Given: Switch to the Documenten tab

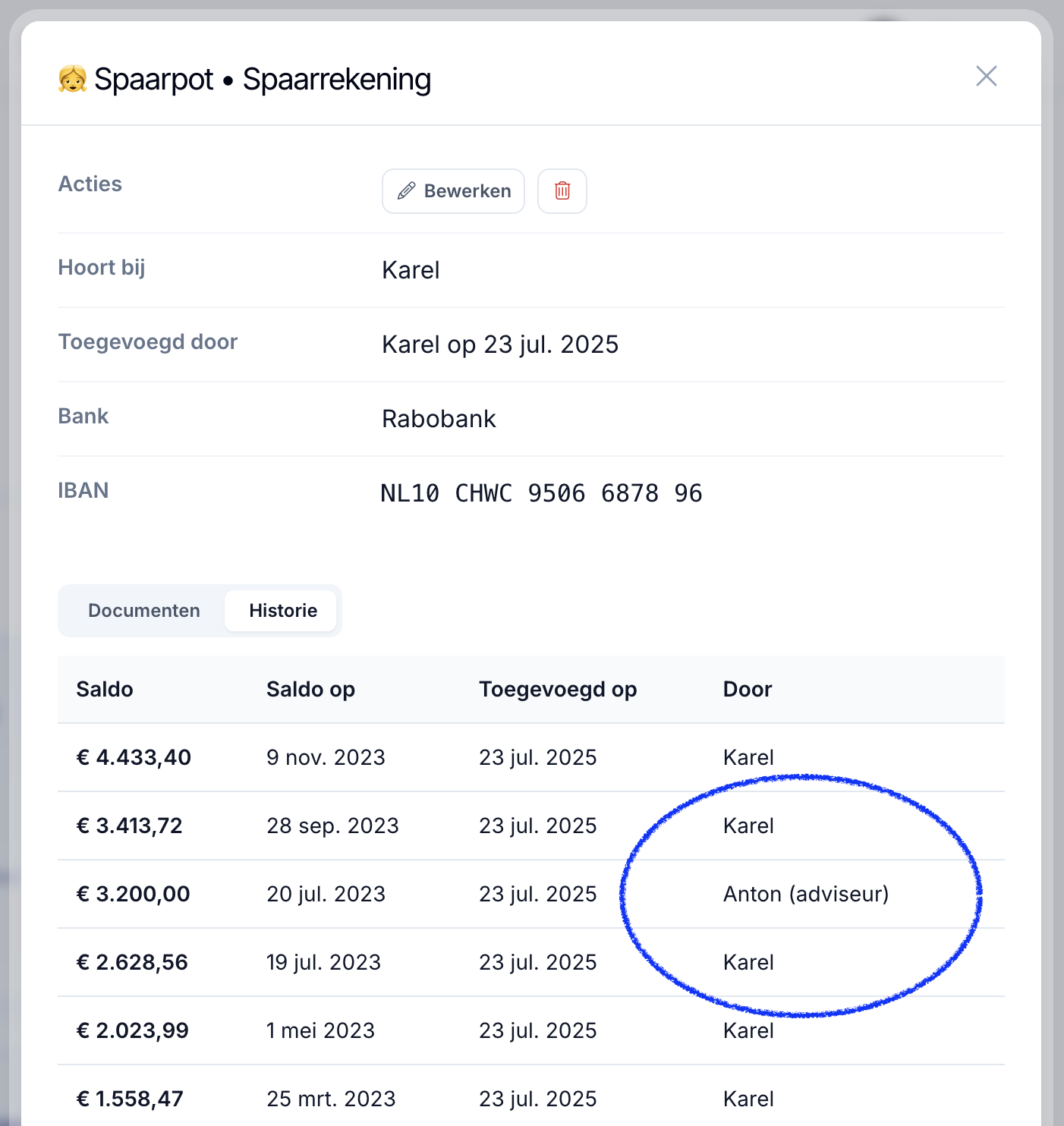Looking at the screenshot, I should [144, 611].
